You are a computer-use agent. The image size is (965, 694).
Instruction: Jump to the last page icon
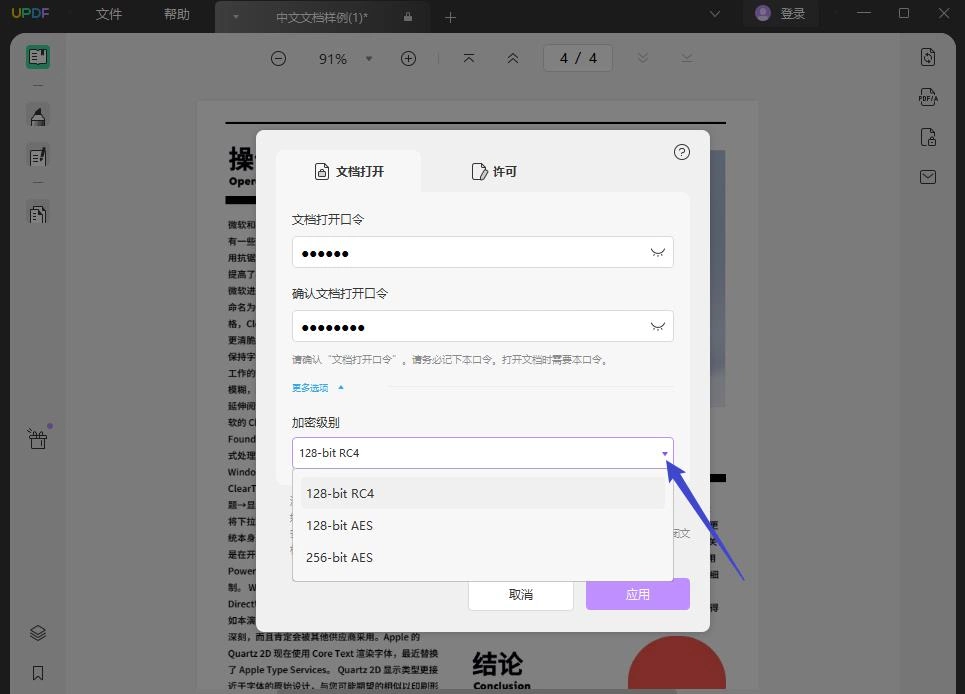[x=687, y=58]
